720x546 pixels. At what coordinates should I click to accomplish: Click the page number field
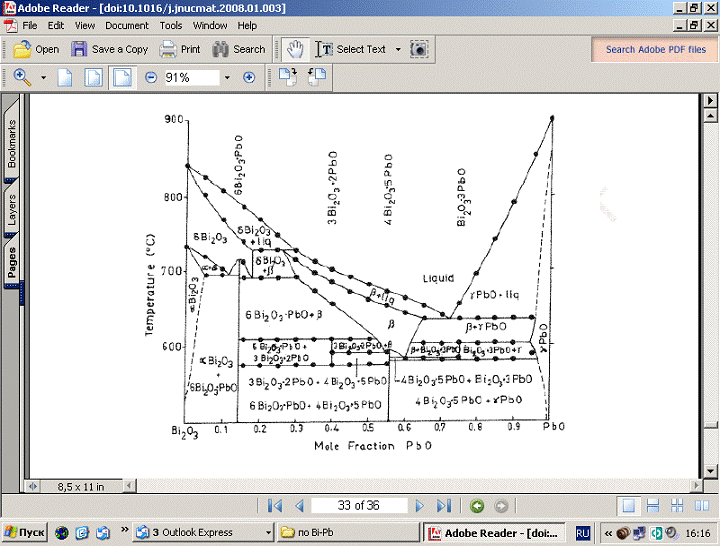click(359, 506)
